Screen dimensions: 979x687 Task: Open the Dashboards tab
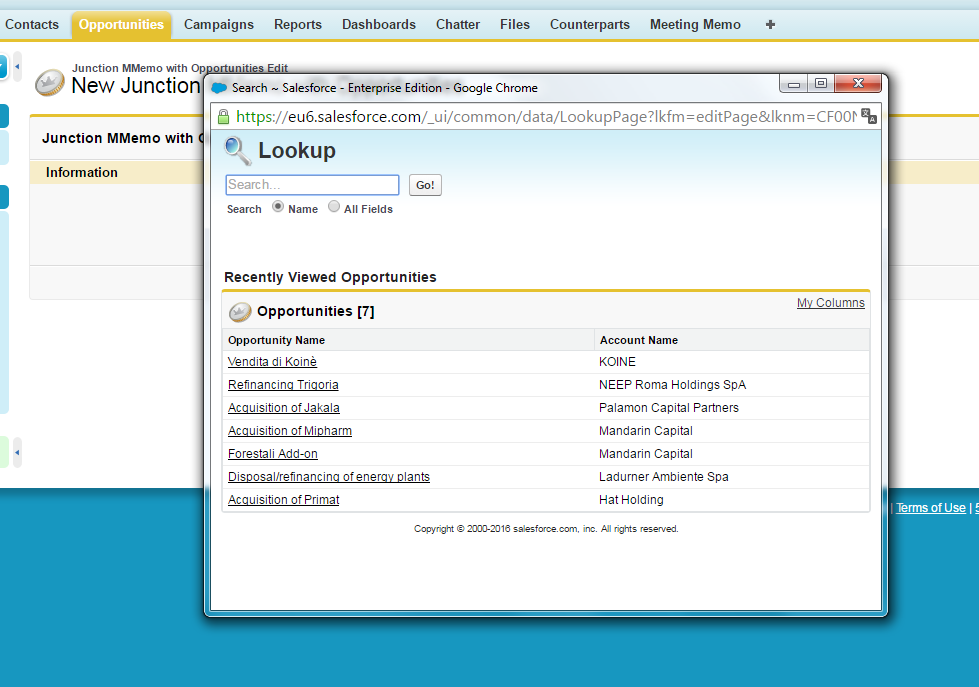pyautogui.click(x=379, y=24)
